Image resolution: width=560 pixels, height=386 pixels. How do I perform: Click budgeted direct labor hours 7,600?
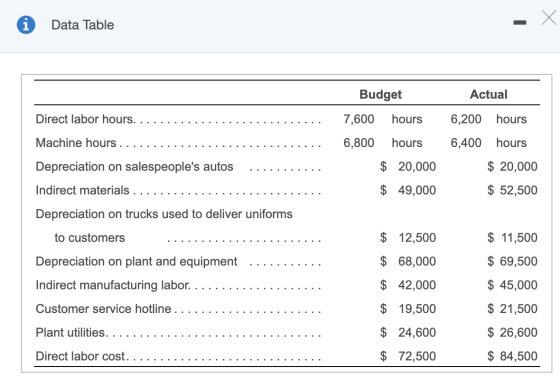359,119
